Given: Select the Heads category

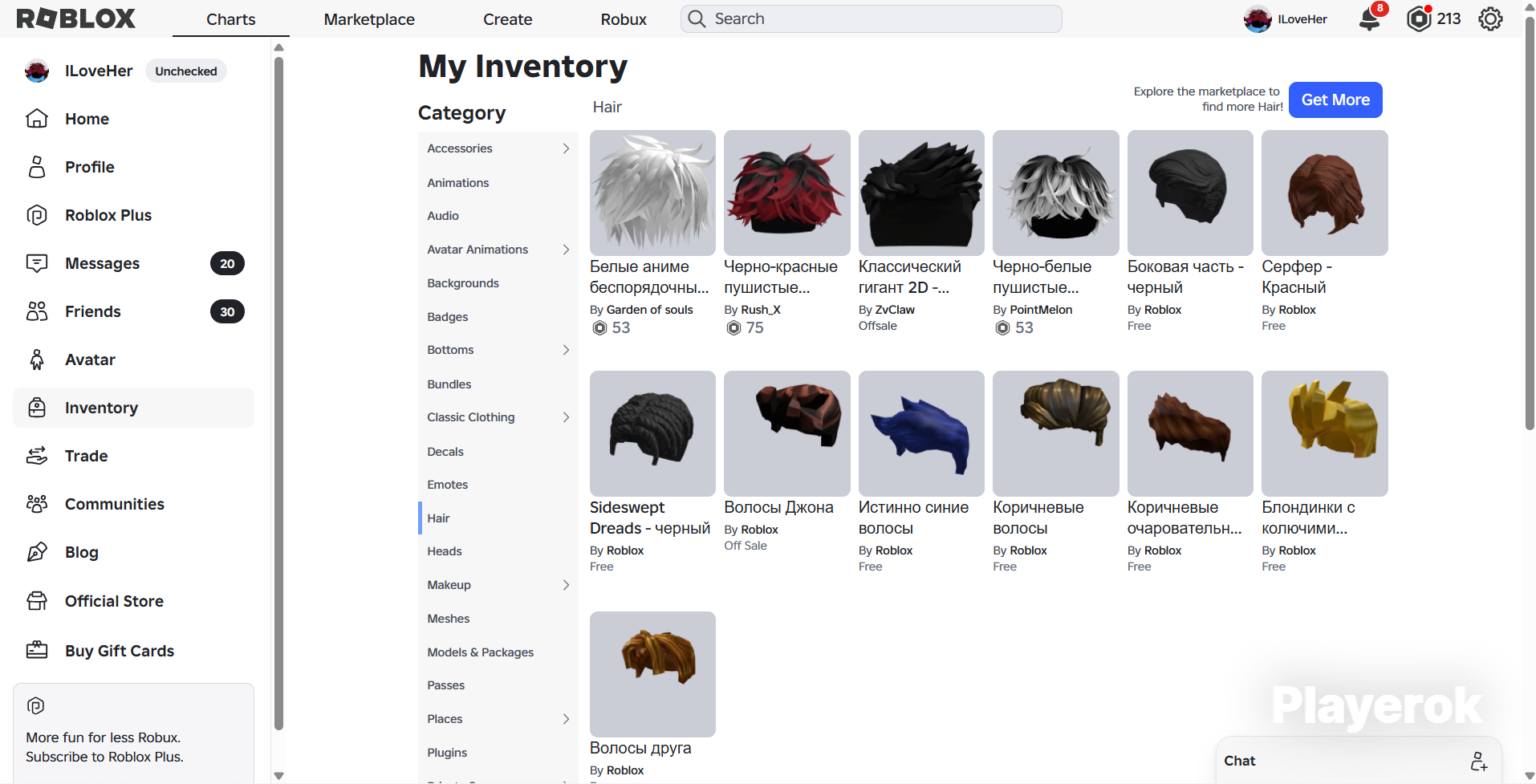Looking at the screenshot, I should click(498, 551).
